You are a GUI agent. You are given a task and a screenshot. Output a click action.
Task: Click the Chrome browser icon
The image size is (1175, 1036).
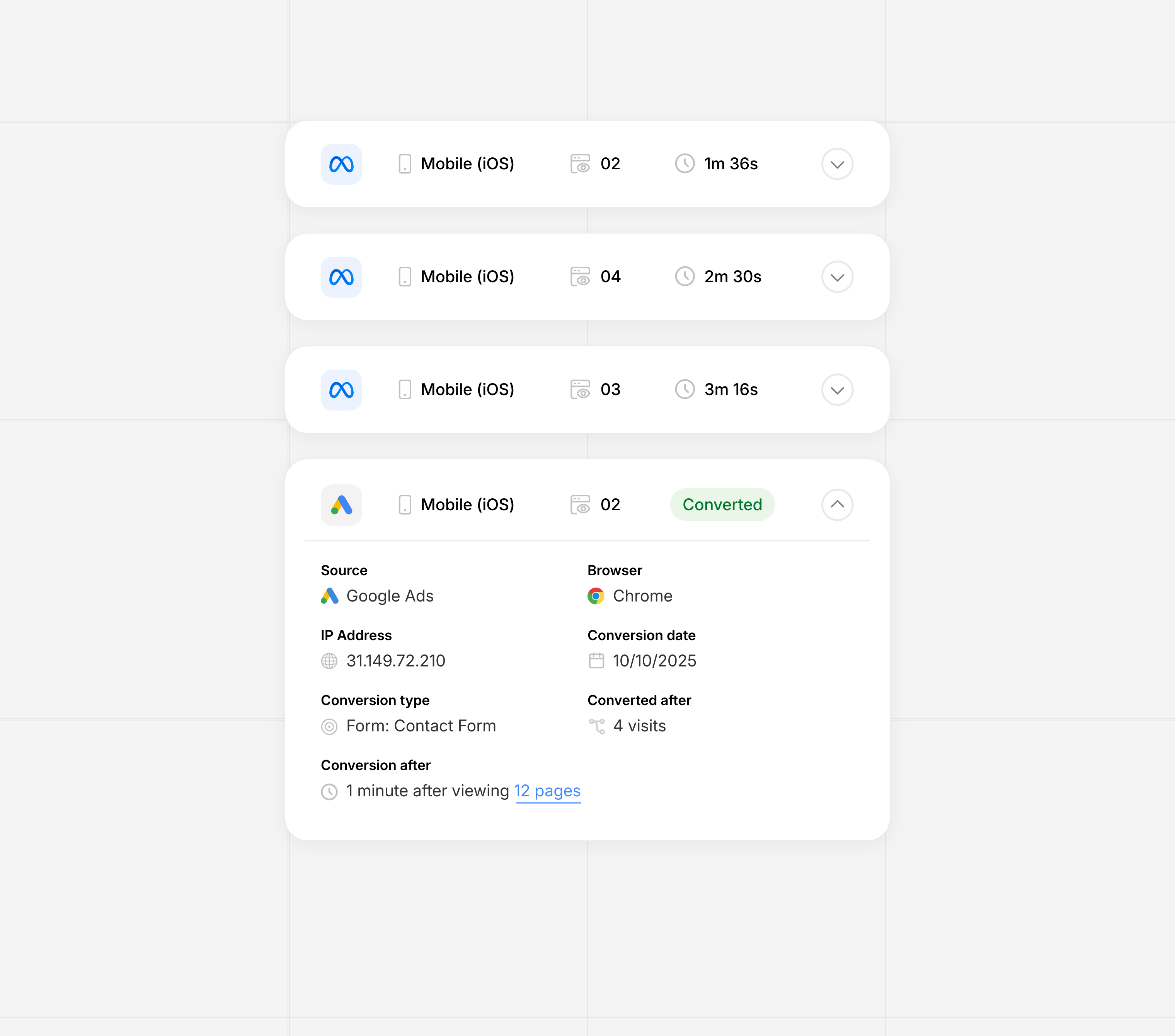pos(596,596)
